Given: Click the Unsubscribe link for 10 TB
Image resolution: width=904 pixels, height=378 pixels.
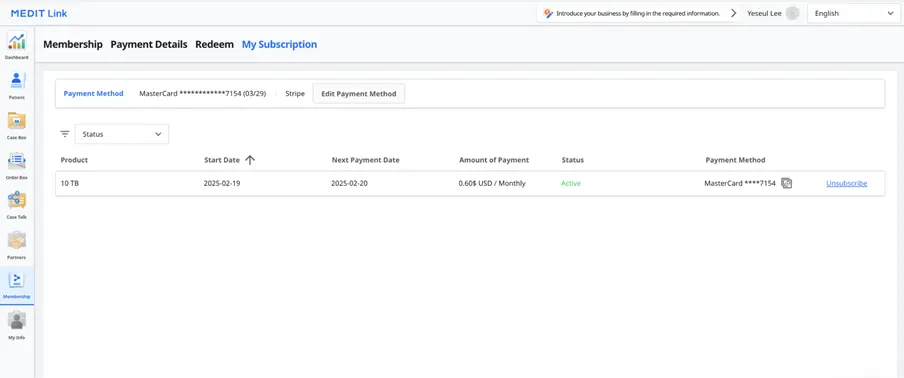Looking at the screenshot, I should click(846, 183).
